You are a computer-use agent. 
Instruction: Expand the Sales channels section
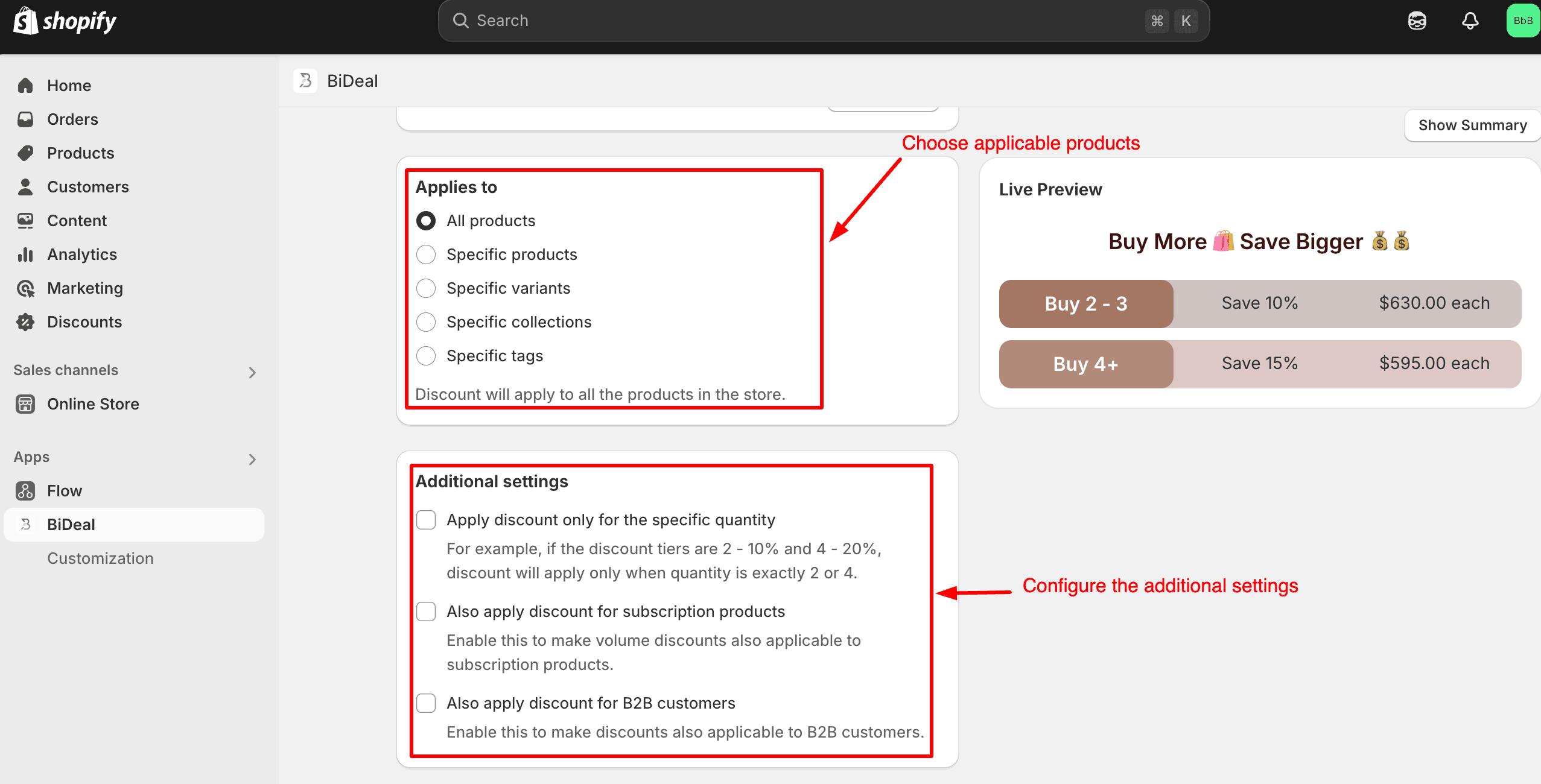coord(252,372)
